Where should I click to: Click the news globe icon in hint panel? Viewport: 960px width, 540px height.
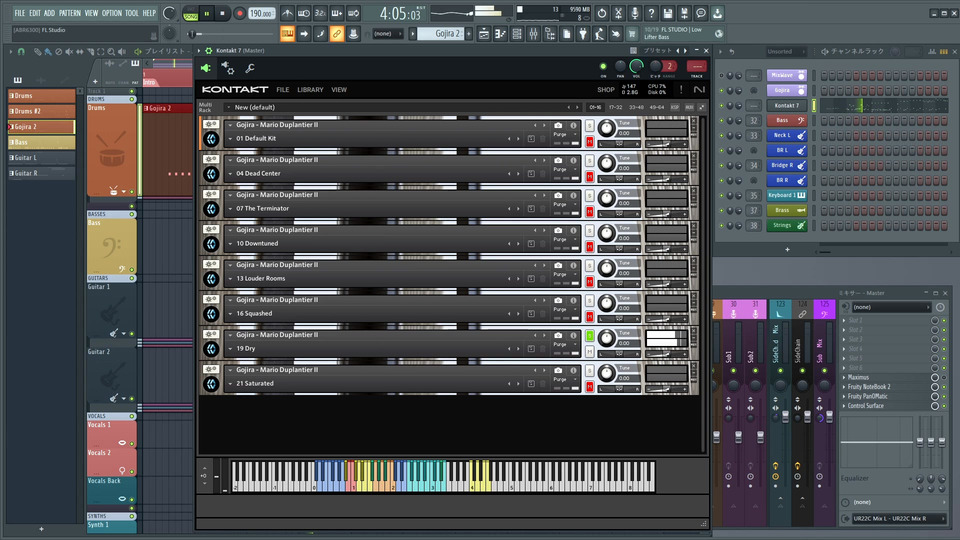(x=719, y=34)
